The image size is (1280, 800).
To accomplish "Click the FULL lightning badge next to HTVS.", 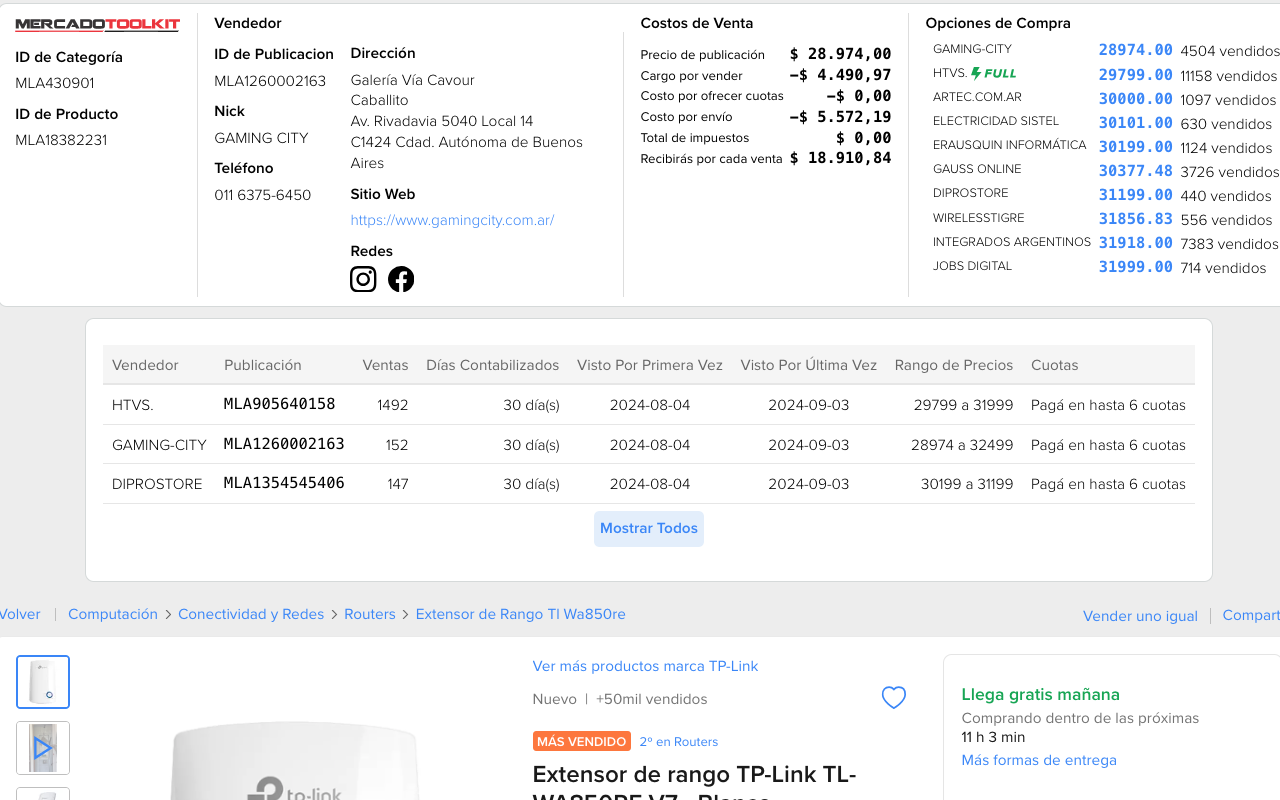I will point(994,73).
